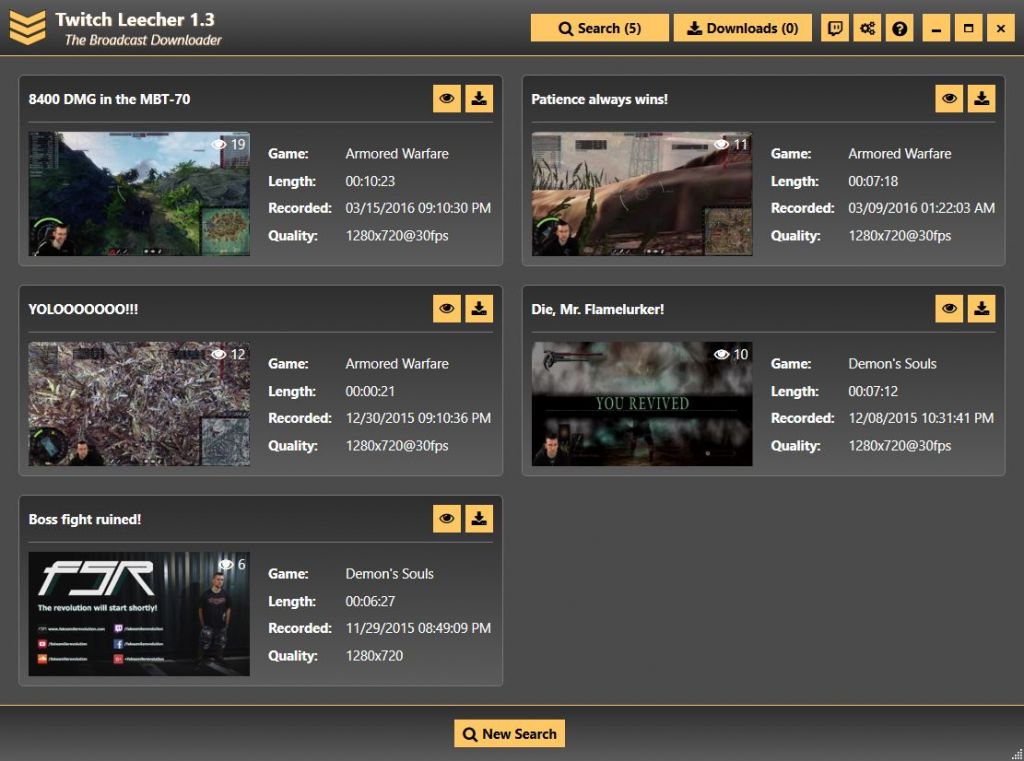Click the eye icon for "Patience always wins!"
Image resolution: width=1024 pixels, height=761 pixels.
tap(950, 99)
